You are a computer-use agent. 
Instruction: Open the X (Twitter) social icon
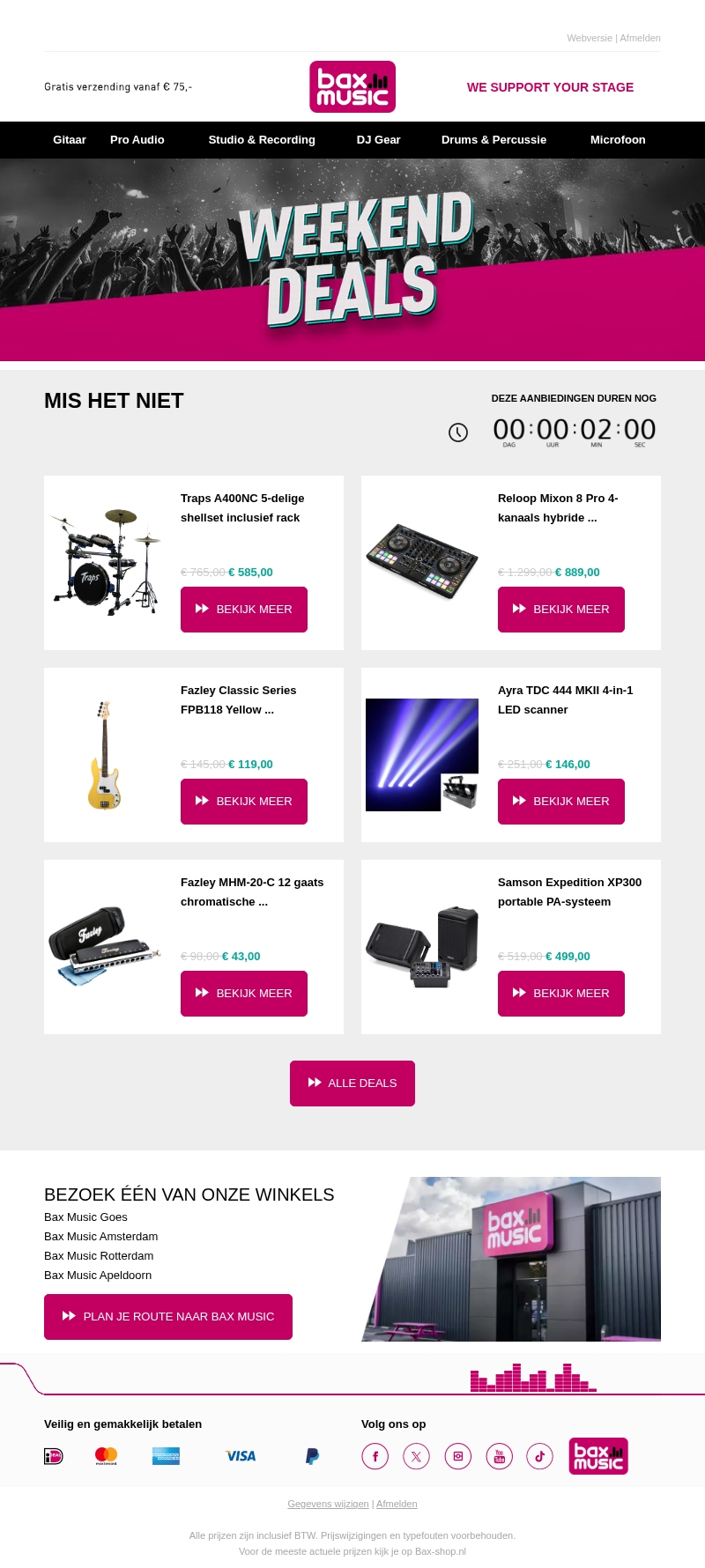point(416,1456)
